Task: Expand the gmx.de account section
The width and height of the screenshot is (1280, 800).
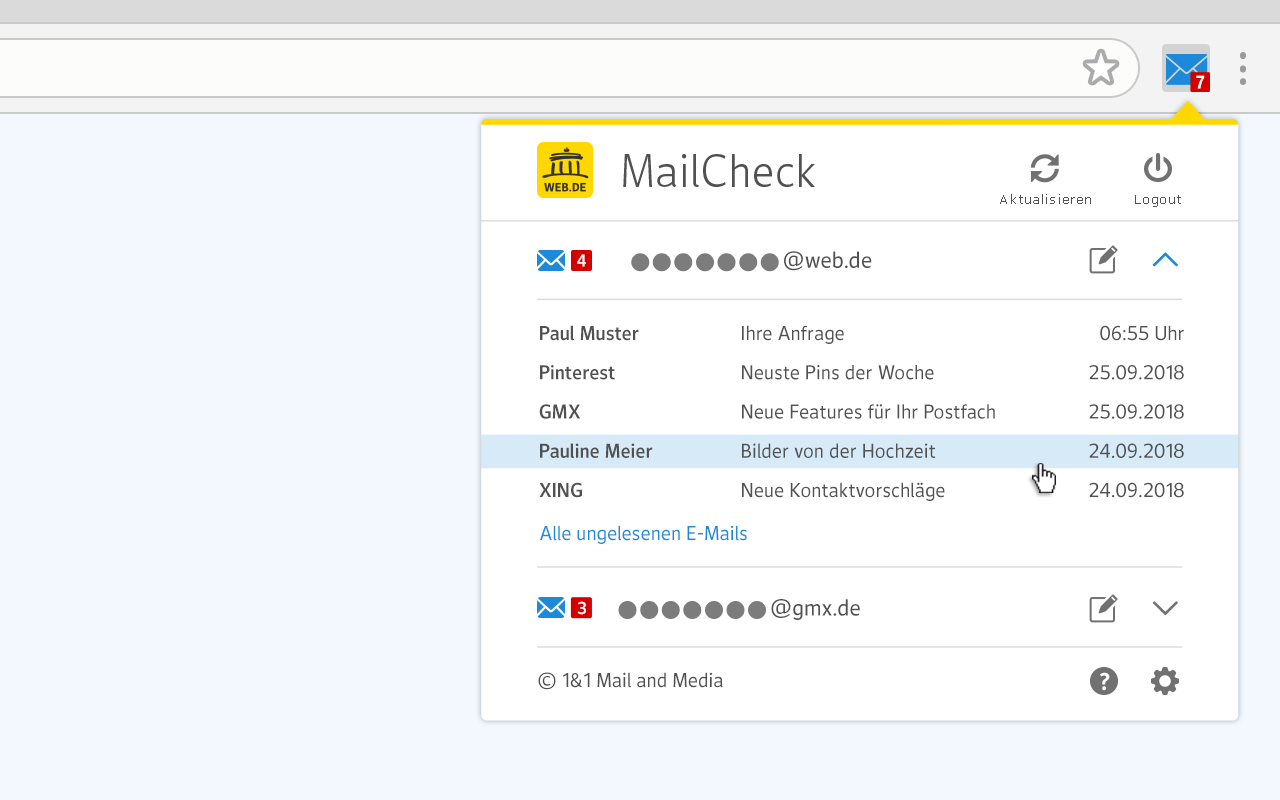Action: coord(1165,607)
